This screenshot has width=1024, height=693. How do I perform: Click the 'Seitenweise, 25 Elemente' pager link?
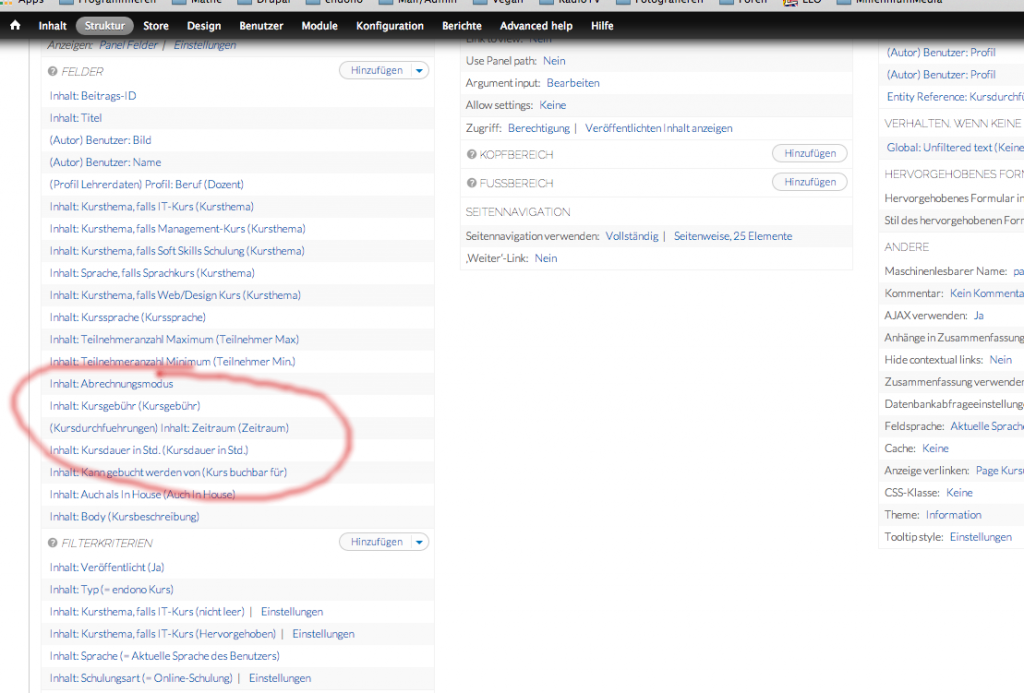[732, 236]
